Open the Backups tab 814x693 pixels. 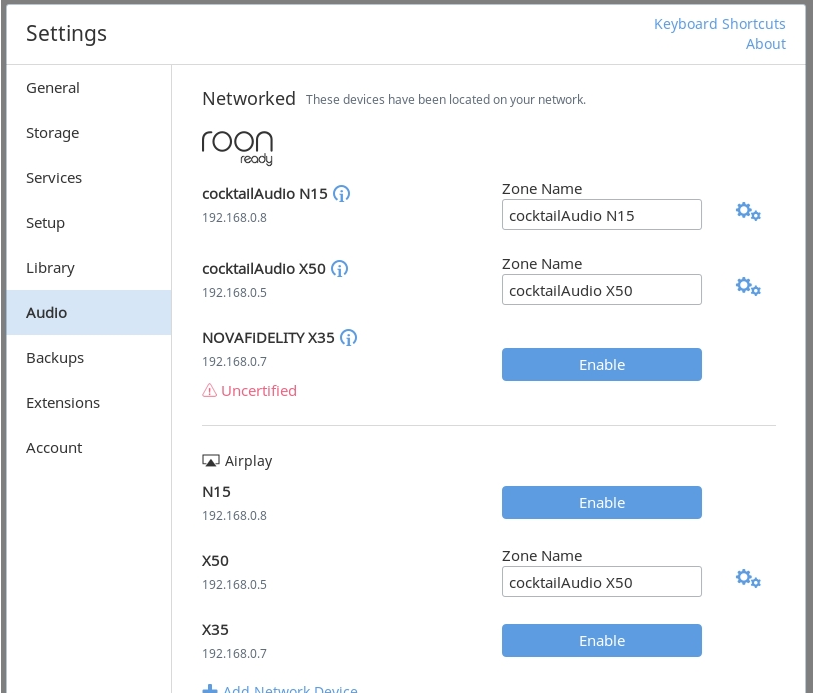89,358
